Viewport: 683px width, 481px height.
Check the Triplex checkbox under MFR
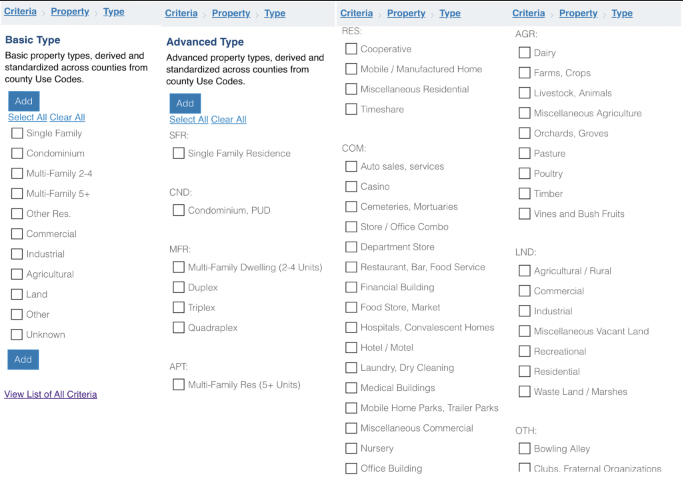[179, 308]
